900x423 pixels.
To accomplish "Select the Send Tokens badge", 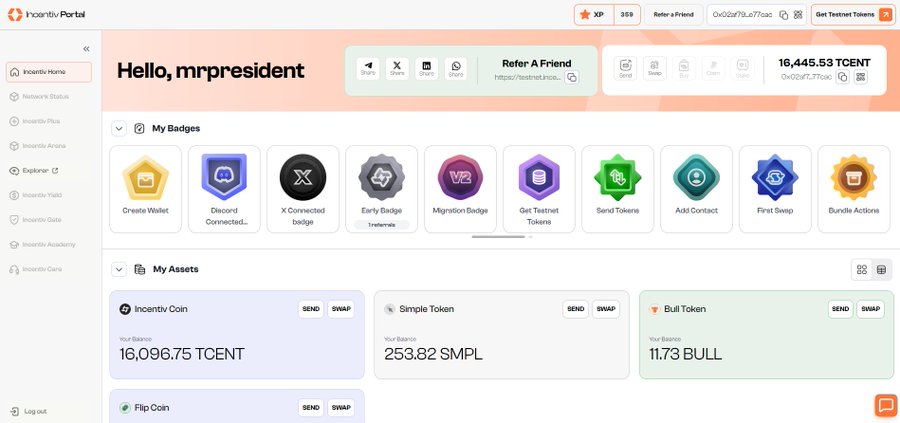I will point(618,189).
